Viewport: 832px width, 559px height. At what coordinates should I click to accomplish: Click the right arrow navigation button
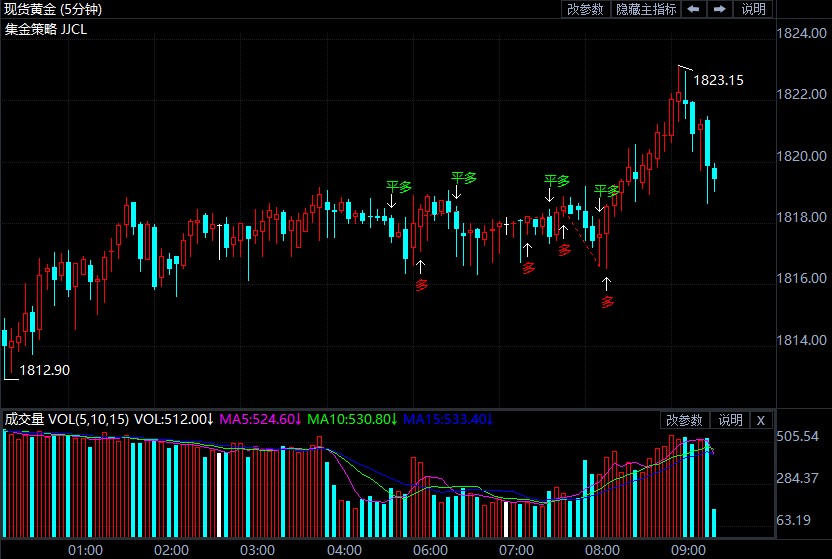pos(720,9)
